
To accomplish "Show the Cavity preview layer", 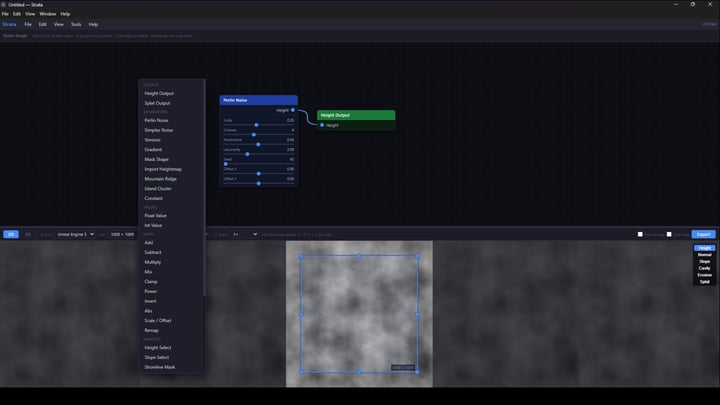I will (704, 268).
